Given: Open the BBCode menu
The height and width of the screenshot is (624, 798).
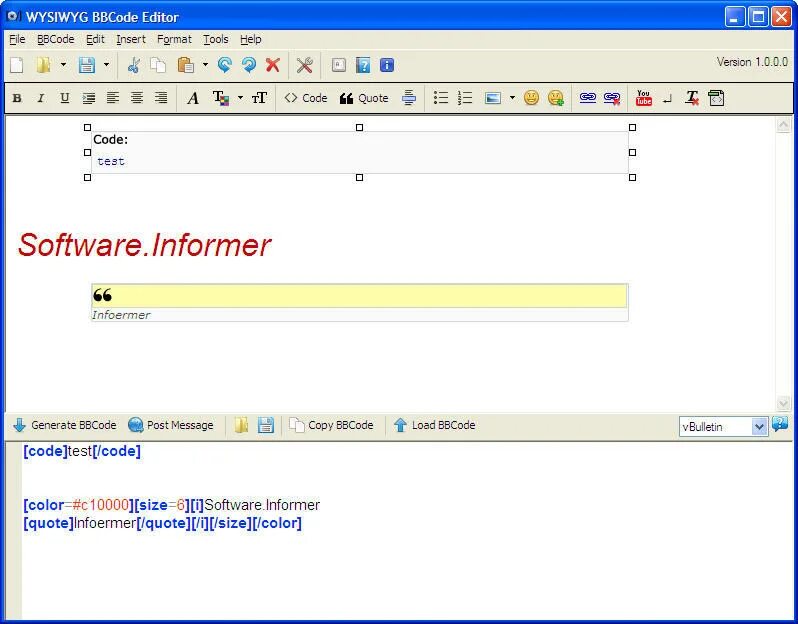Looking at the screenshot, I should [55, 39].
